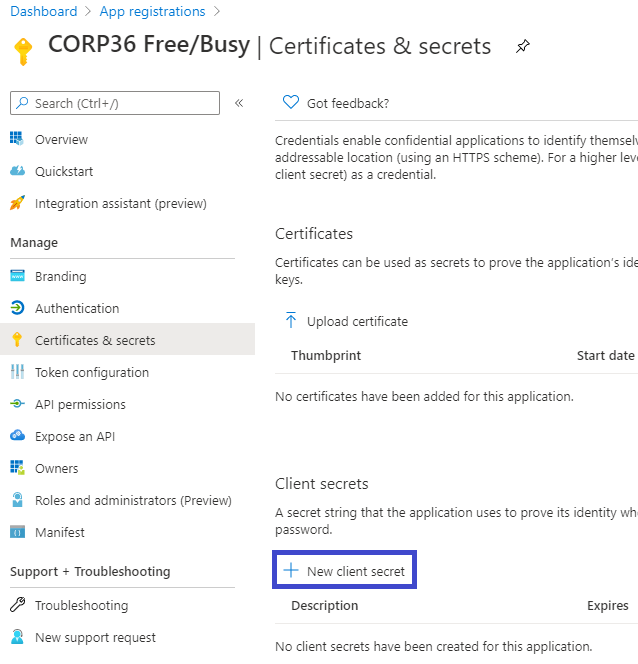Open the Manifest menu item
The height and width of the screenshot is (664, 638).
coord(60,532)
